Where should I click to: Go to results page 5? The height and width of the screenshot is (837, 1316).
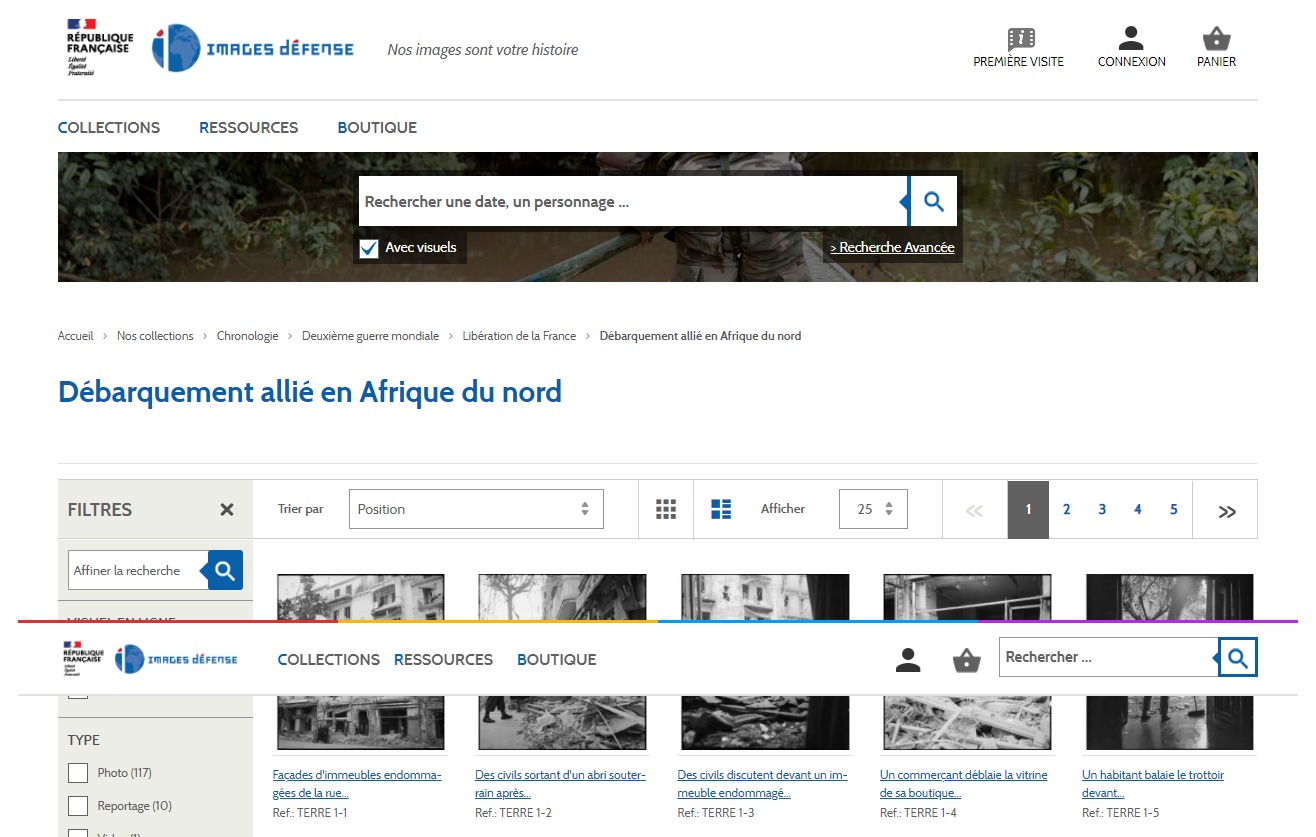(x=1173, y=510)
